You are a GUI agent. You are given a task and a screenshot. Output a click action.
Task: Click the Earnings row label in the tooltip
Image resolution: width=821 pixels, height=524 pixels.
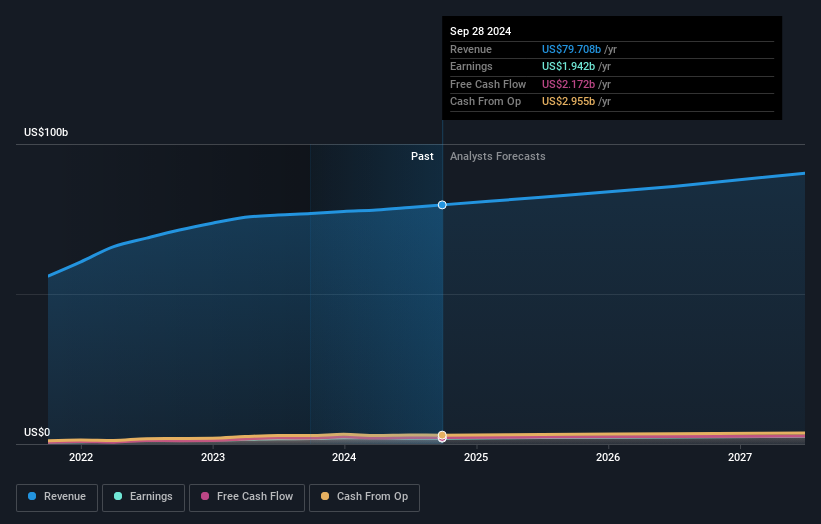pos(471,66)
